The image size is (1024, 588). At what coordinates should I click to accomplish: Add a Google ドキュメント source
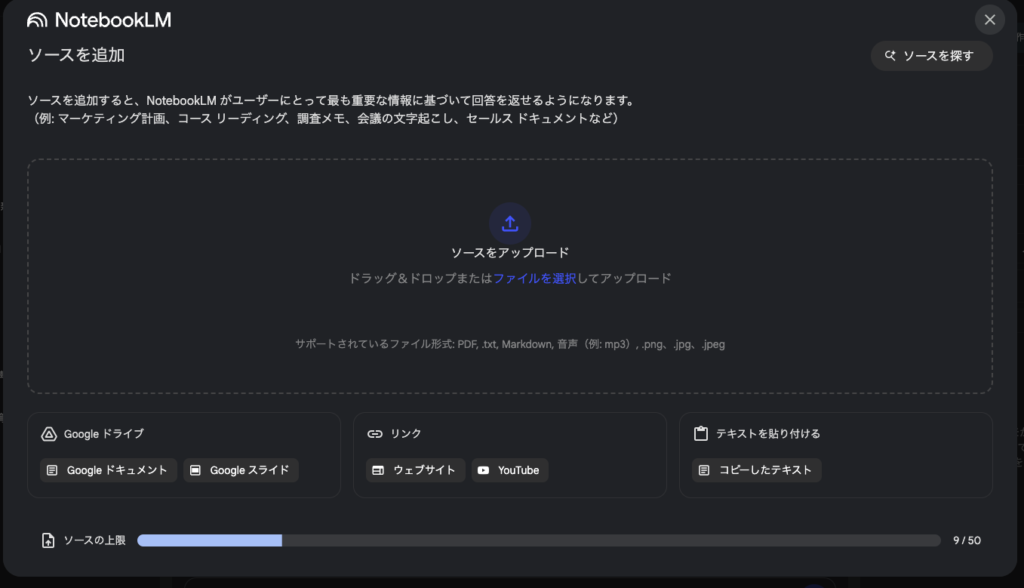pyautogui.click(x=108, y=470)
